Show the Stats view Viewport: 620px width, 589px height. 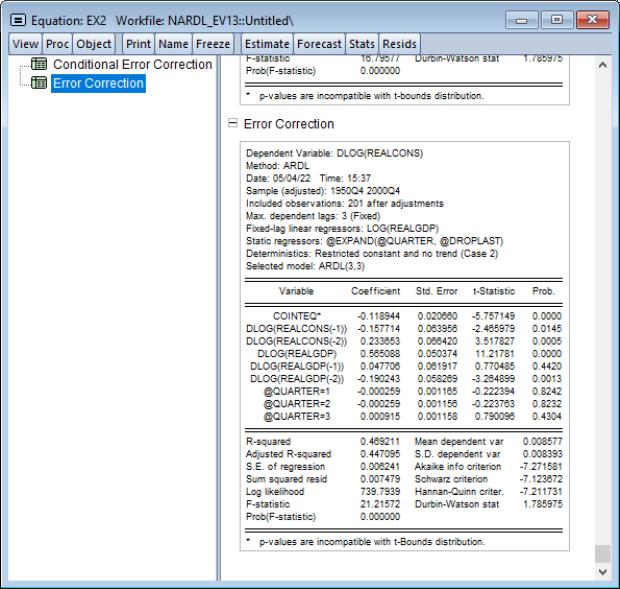coord(362,43)
